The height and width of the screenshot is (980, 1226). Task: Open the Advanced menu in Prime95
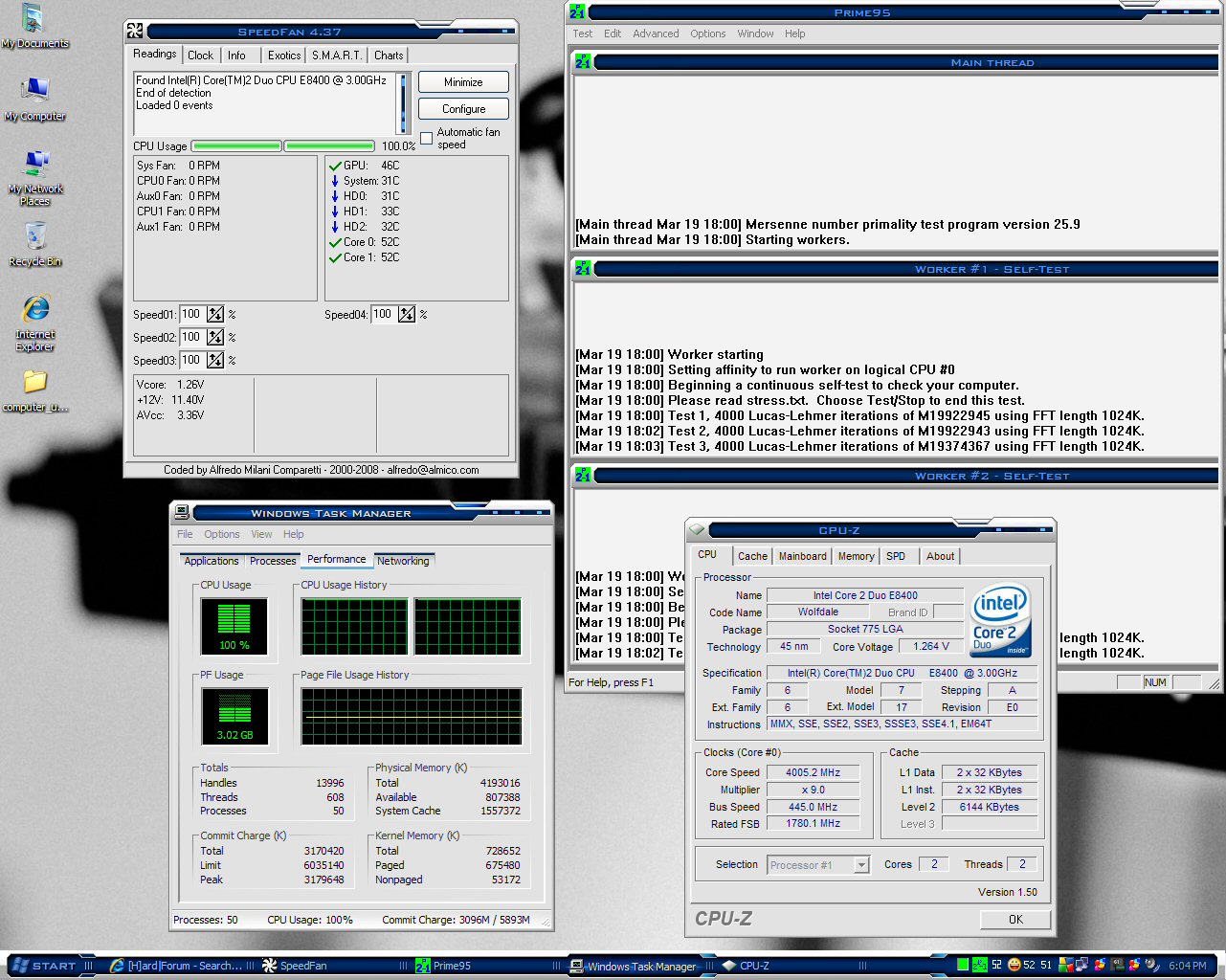[656, 33]
